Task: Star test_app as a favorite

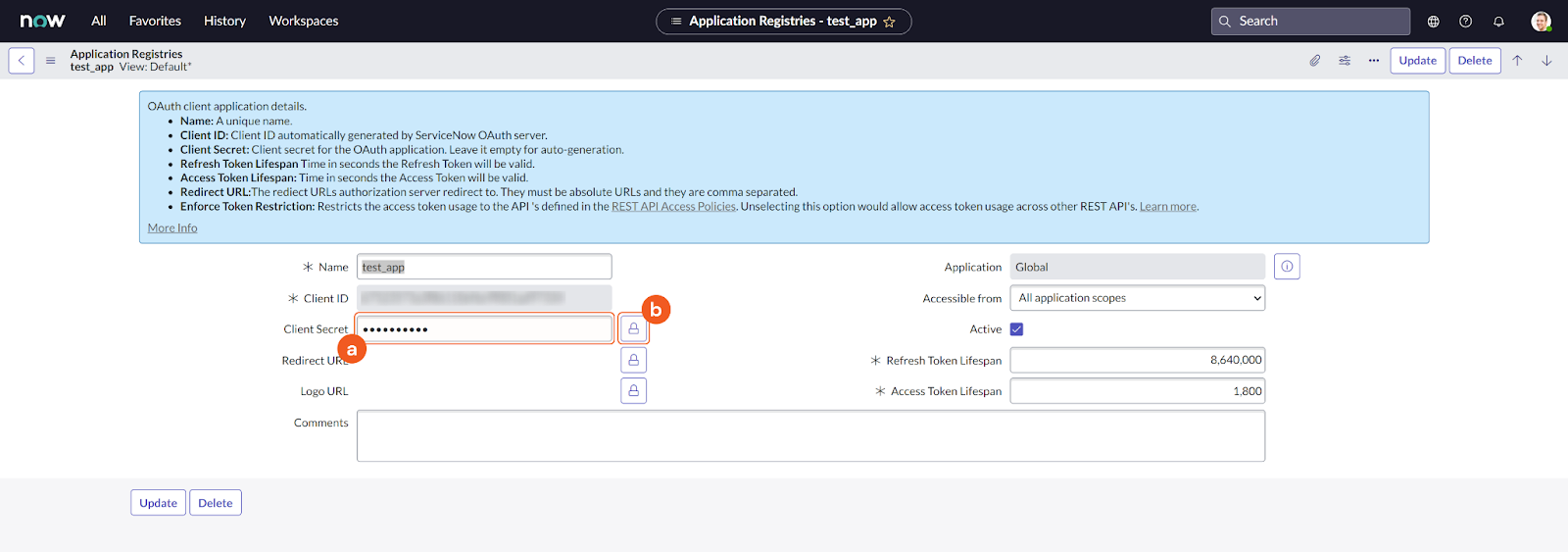Action: (x=889, y=22)
